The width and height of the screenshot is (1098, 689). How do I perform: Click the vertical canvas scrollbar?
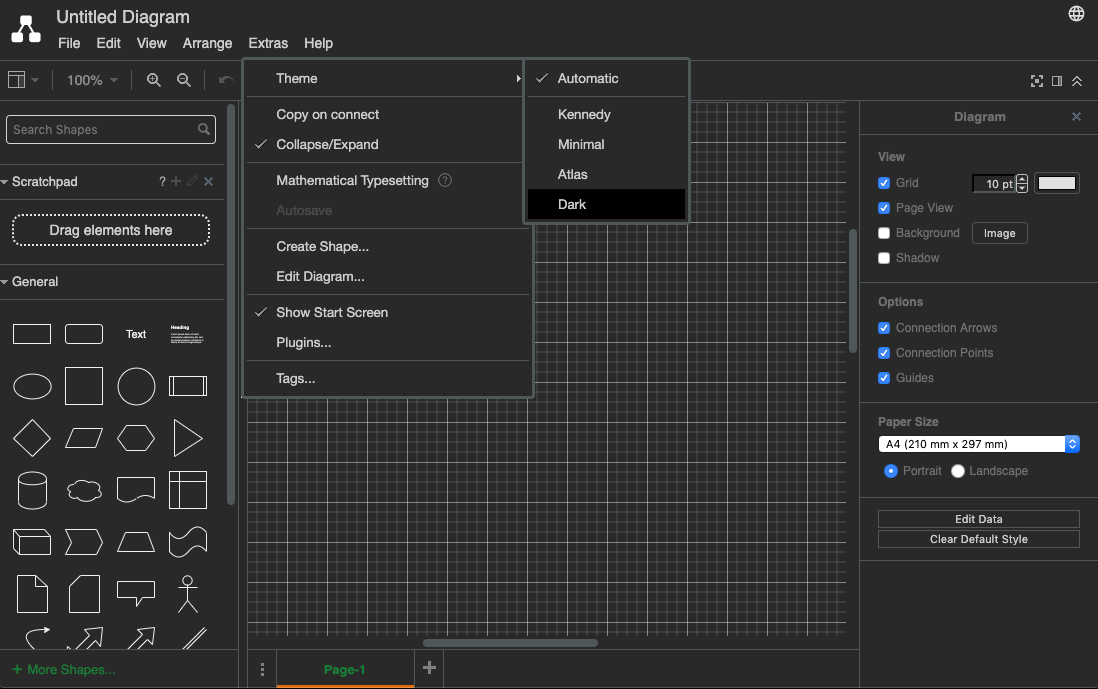tap(853, 291)
